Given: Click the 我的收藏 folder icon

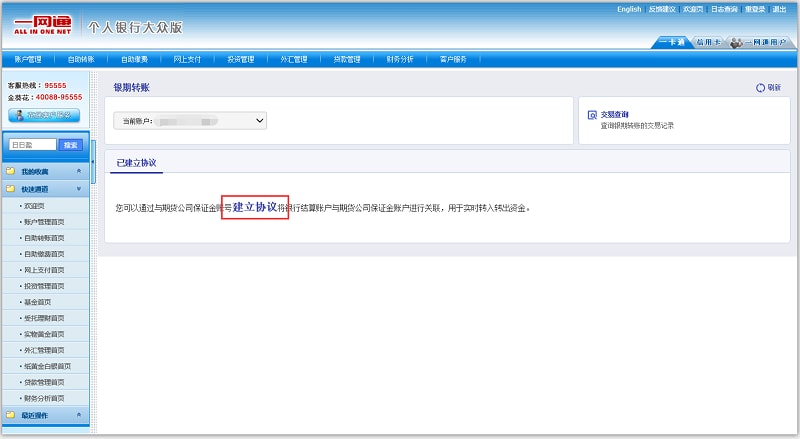Looking at the screenshot, I should point(11,171).
